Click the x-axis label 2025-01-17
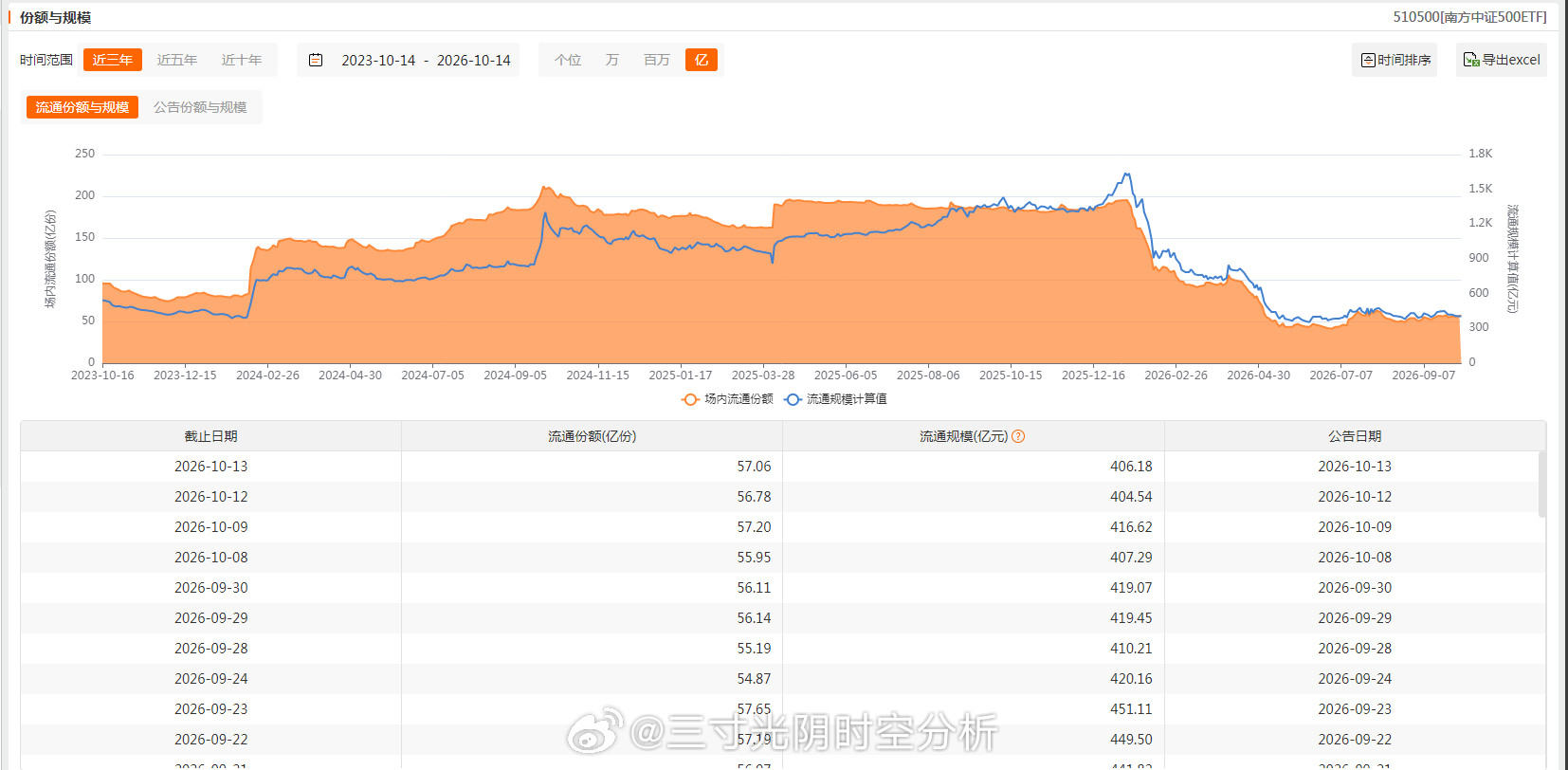The height and width of the screenshot is (770, 1568). point(680,376)
